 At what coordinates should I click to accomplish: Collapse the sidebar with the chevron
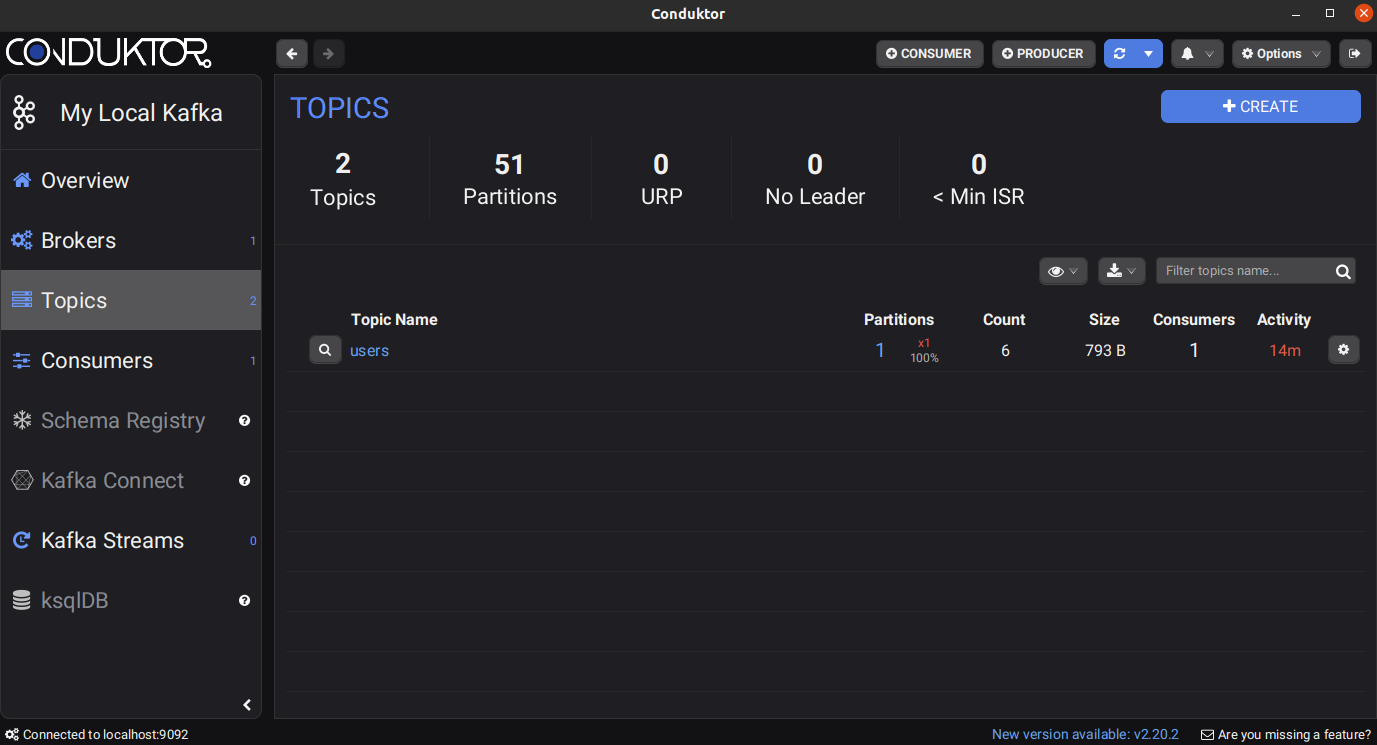coord(247,705)
